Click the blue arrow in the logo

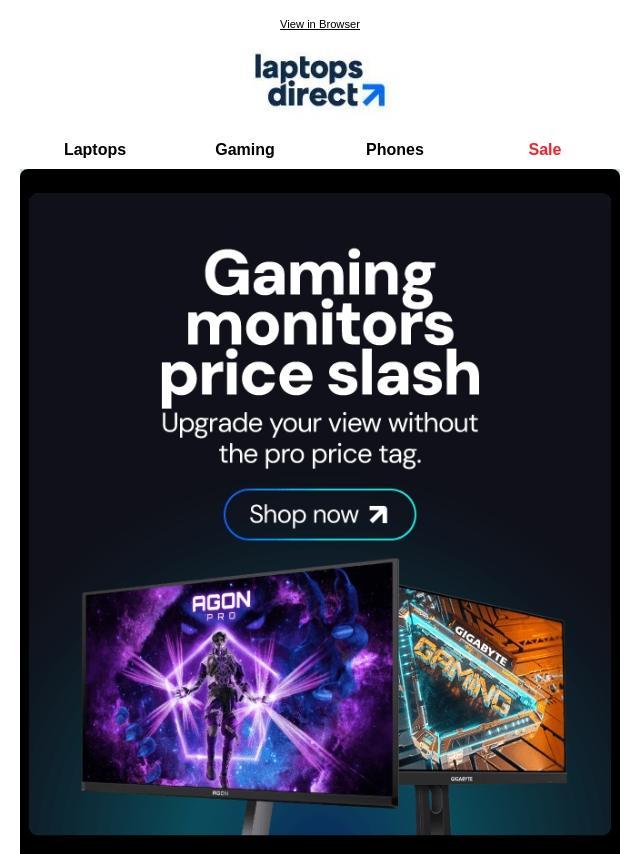coord(374,95)
